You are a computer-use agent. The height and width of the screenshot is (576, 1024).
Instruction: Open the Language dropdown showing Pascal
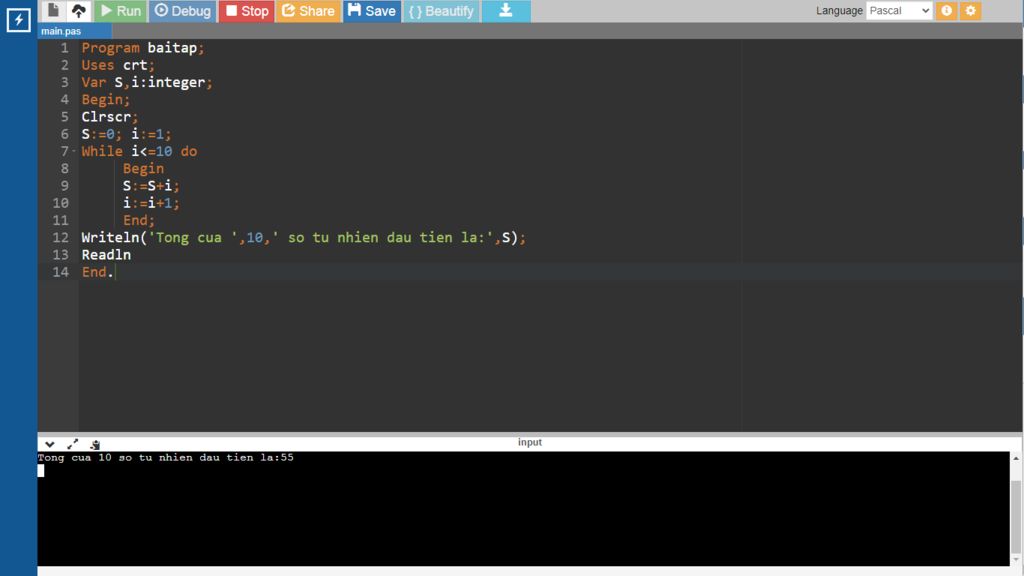coord(899,10)
